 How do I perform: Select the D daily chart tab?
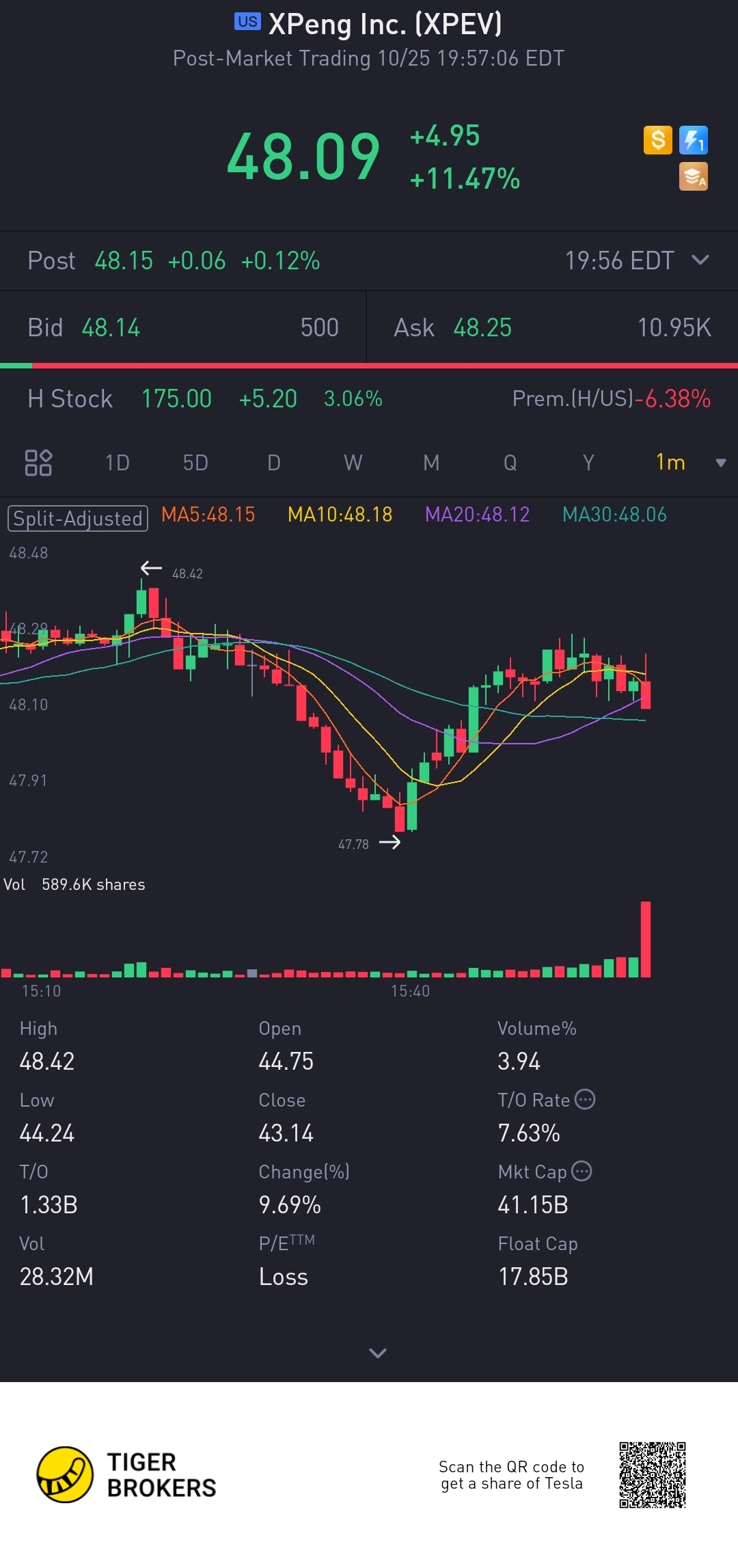[274, 463]
